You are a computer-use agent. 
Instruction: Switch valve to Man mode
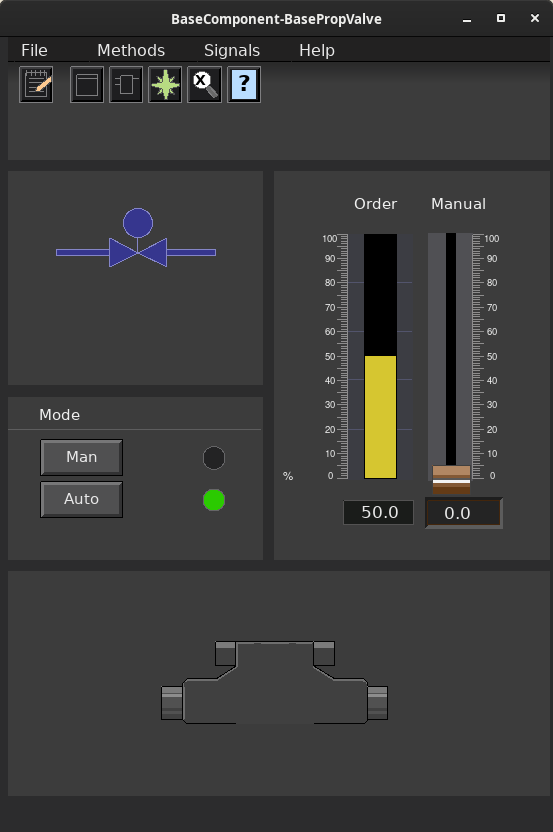click(81, 457)
